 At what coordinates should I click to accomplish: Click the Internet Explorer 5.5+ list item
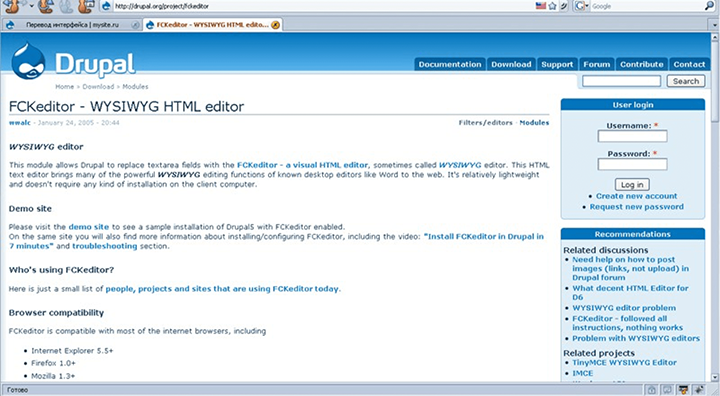(72, 351)
